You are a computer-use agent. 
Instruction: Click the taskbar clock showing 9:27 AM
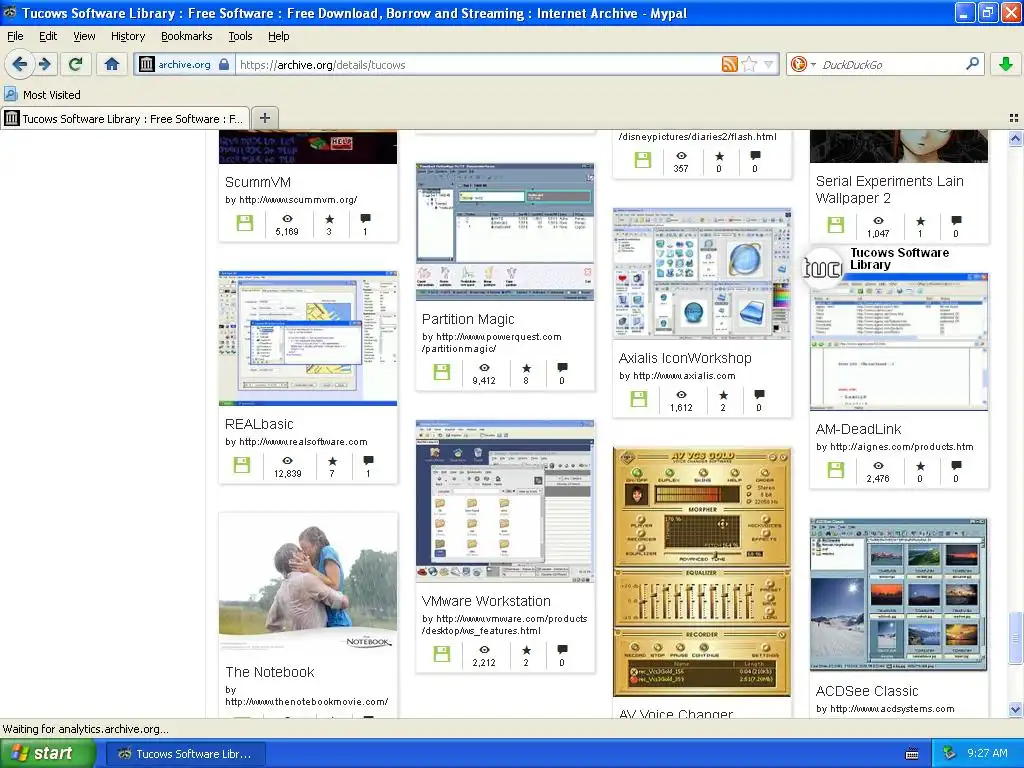987,753
